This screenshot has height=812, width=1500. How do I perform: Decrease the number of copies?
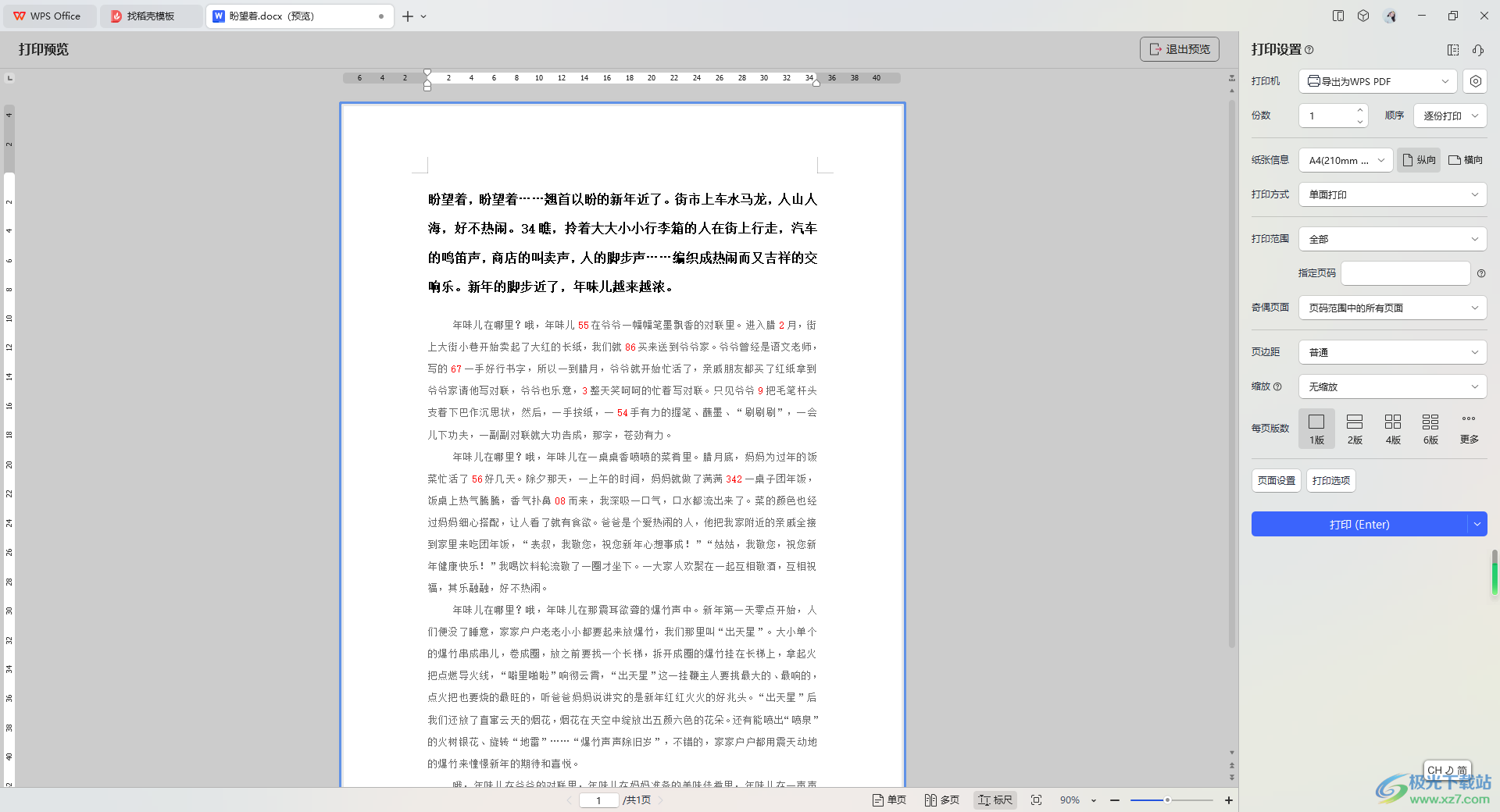click(x=1360, y=122)
